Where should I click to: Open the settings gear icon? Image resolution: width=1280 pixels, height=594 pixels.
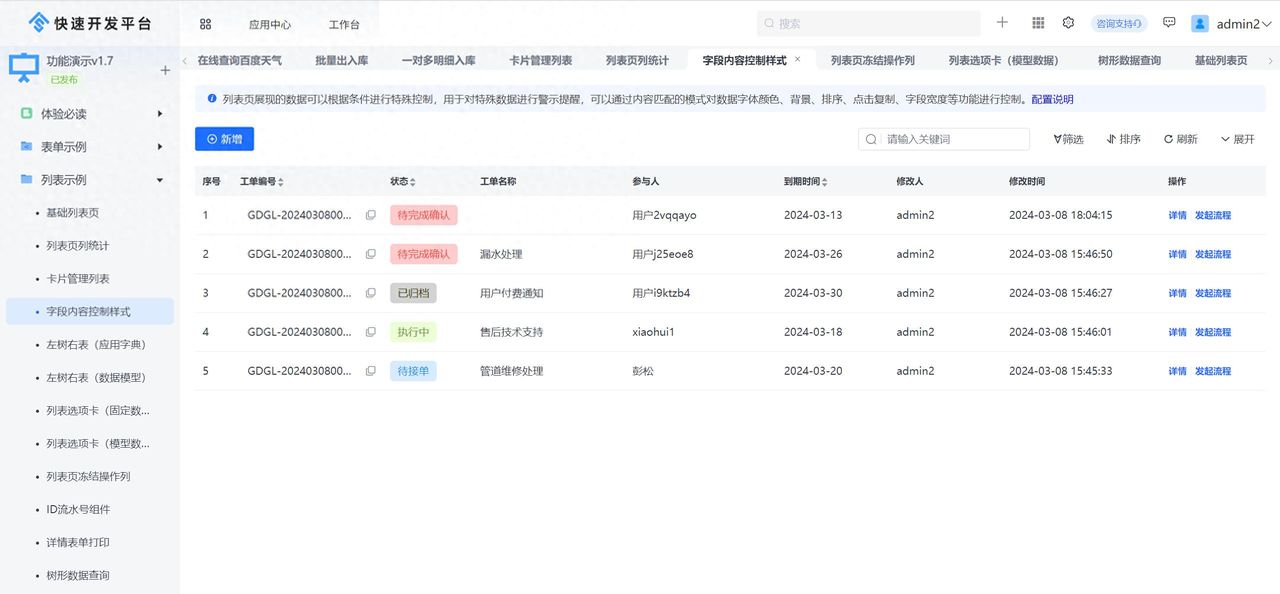click(1068, 22)
